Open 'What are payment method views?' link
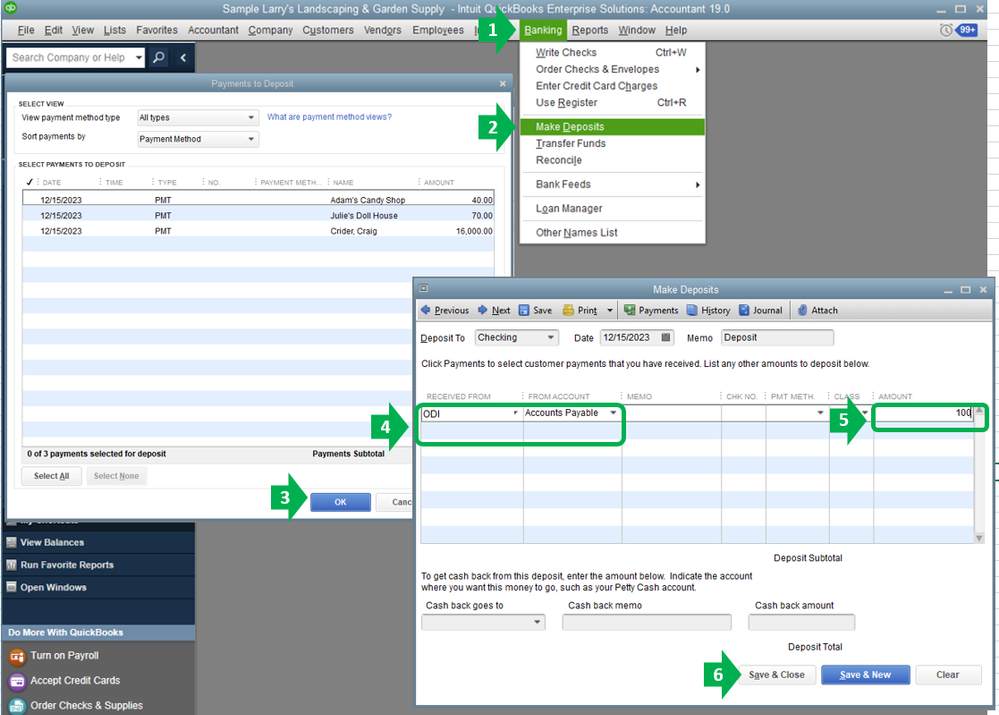 click(329, 117)
